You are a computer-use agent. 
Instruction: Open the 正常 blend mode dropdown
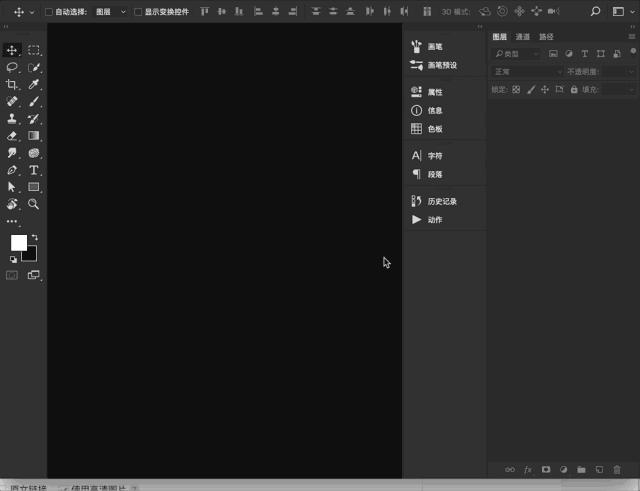[527, 72]
